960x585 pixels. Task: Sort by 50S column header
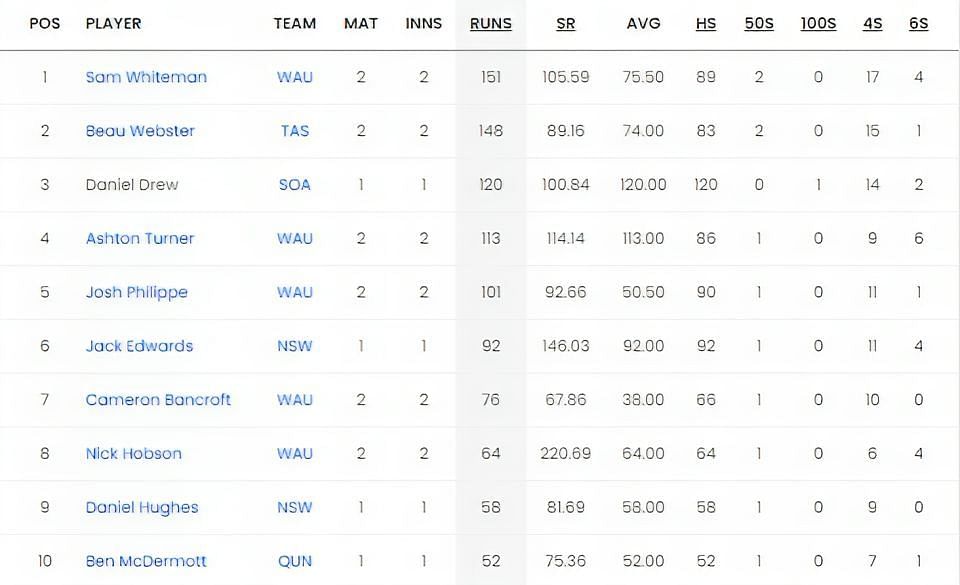(x=759, y=24)
